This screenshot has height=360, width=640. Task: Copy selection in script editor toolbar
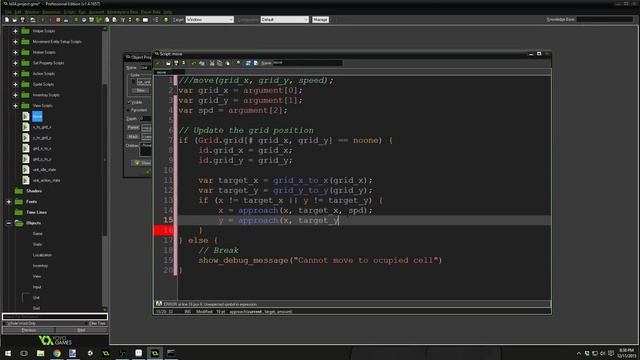pyautogui.click(x=220, y=63)
